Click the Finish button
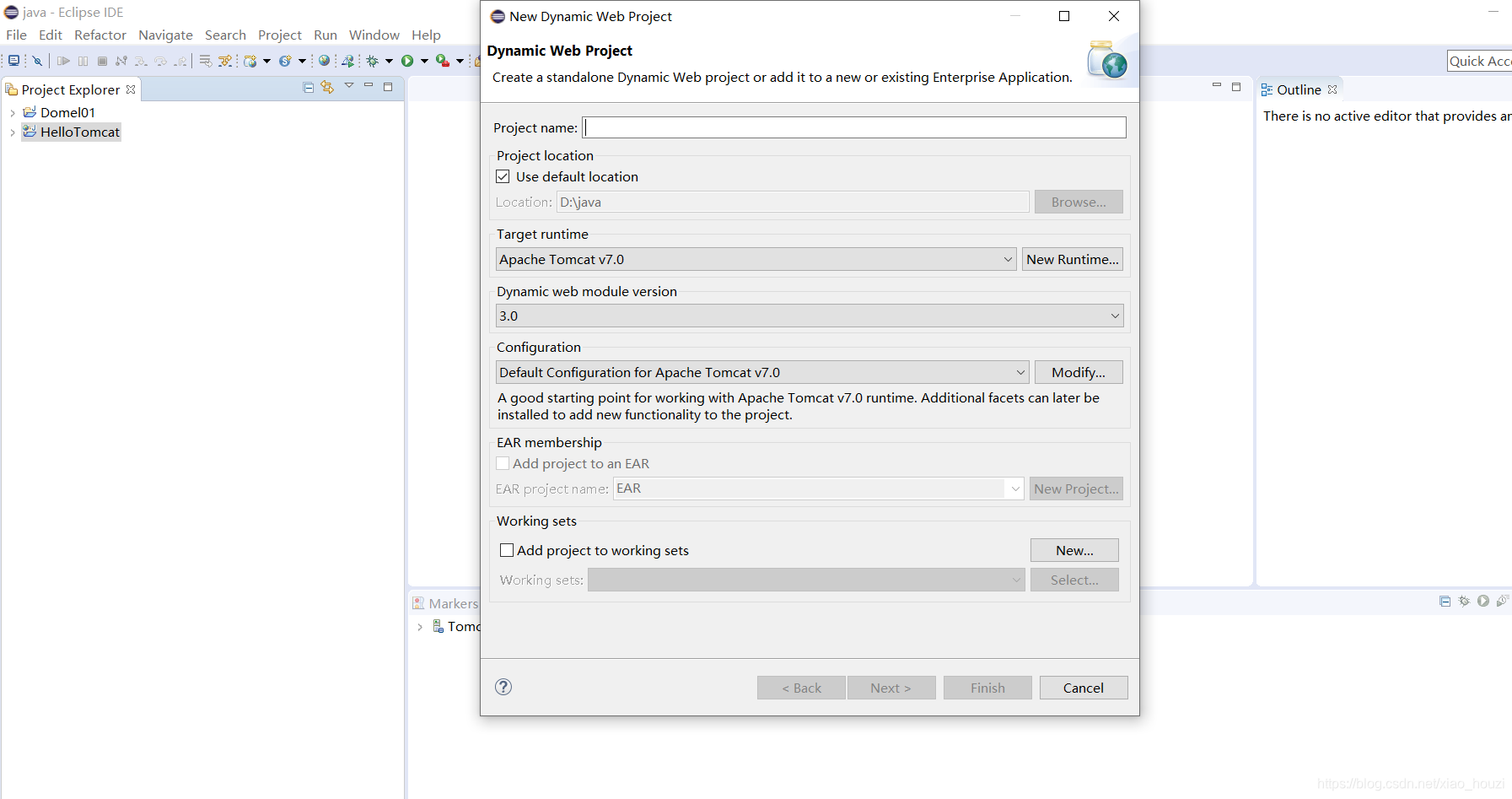1512x799 pixels. click(987, 688)
